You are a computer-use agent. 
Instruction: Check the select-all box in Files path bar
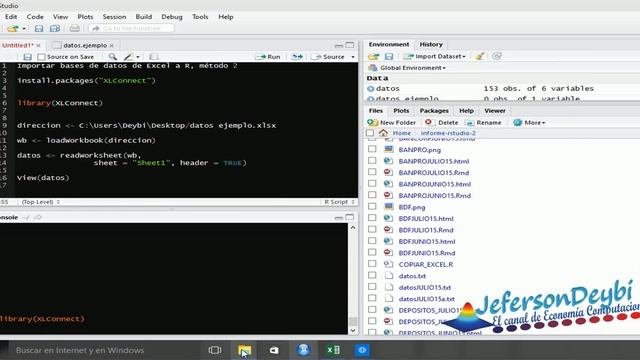370,133
